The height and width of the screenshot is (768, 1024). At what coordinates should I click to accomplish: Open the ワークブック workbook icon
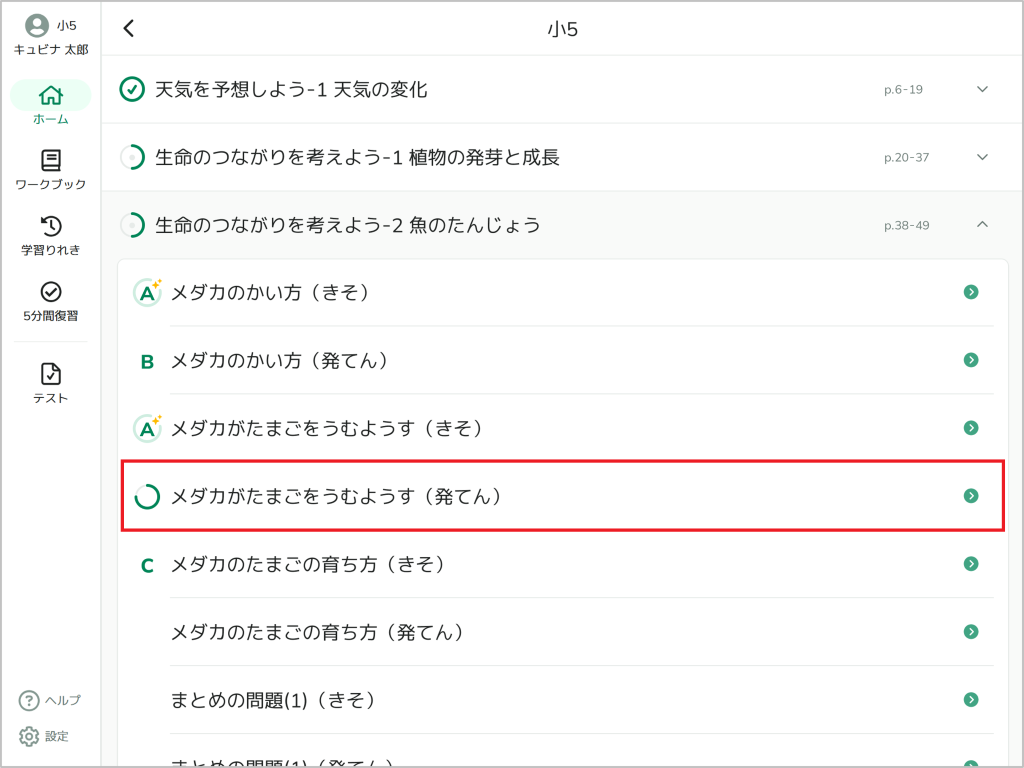tap(50, 160)
